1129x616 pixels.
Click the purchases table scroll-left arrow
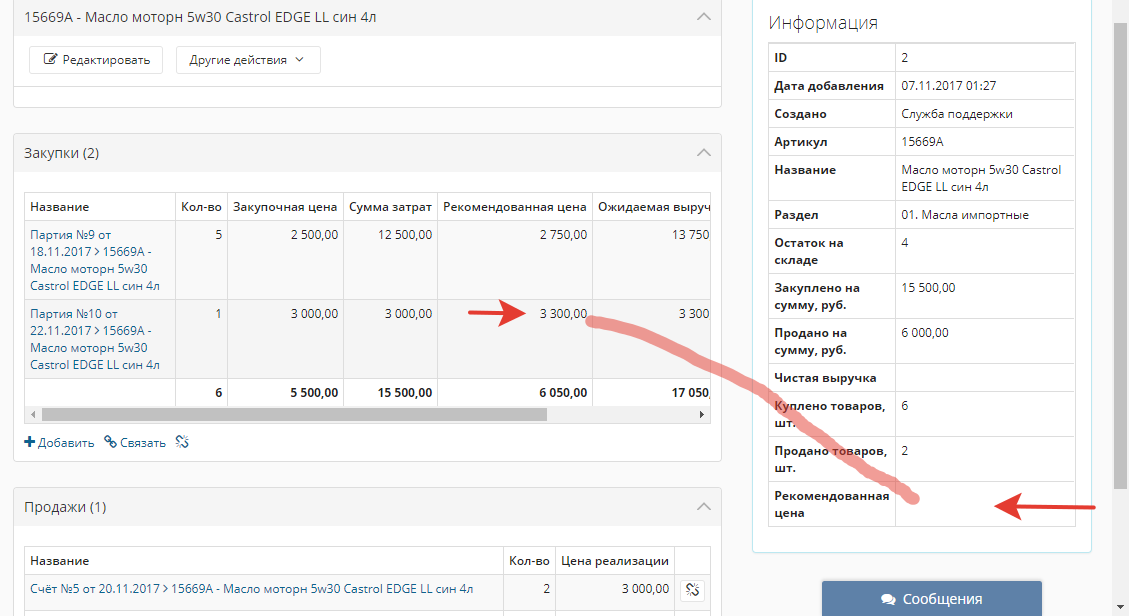(x=32, y=415)
